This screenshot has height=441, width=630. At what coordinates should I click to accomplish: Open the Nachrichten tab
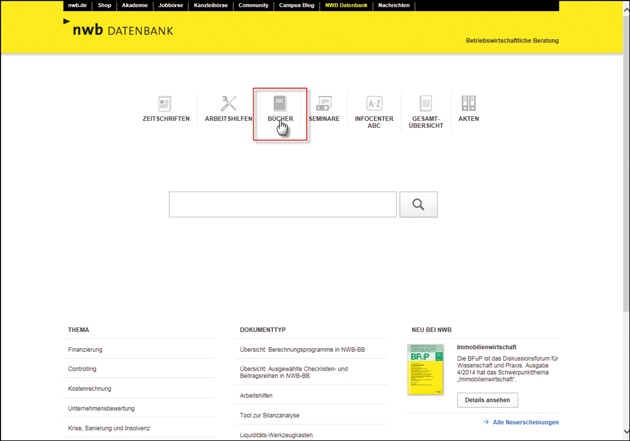(394, 5)
